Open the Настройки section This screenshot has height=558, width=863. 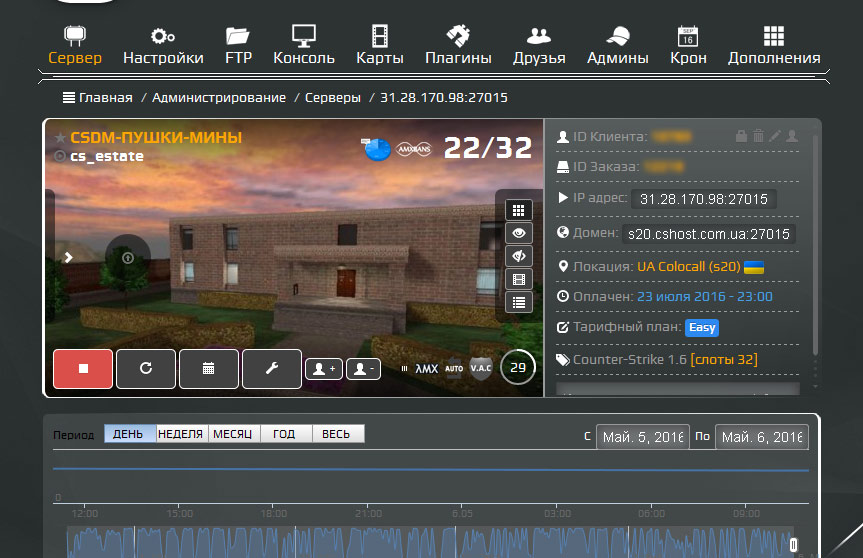[x=163, y=45]
